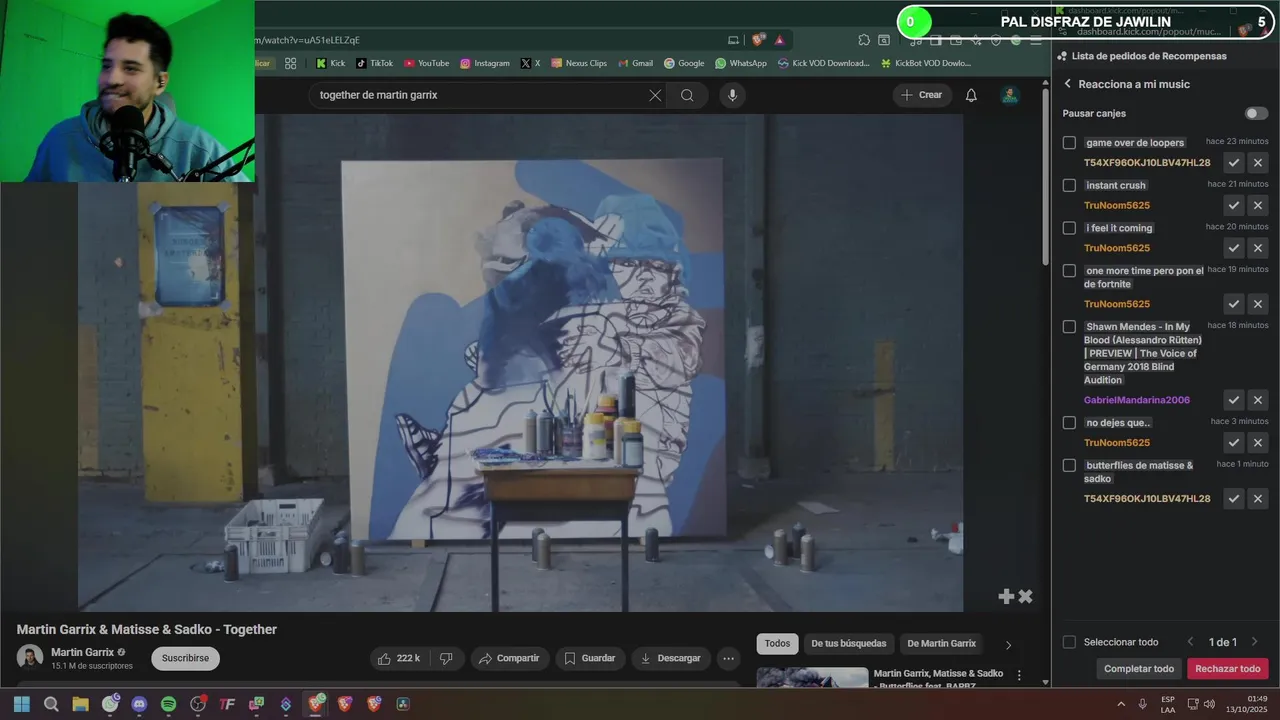Accept the 'game over de loopers' request
Screen dimensions: 1280x720
[x=1234, y=163]
